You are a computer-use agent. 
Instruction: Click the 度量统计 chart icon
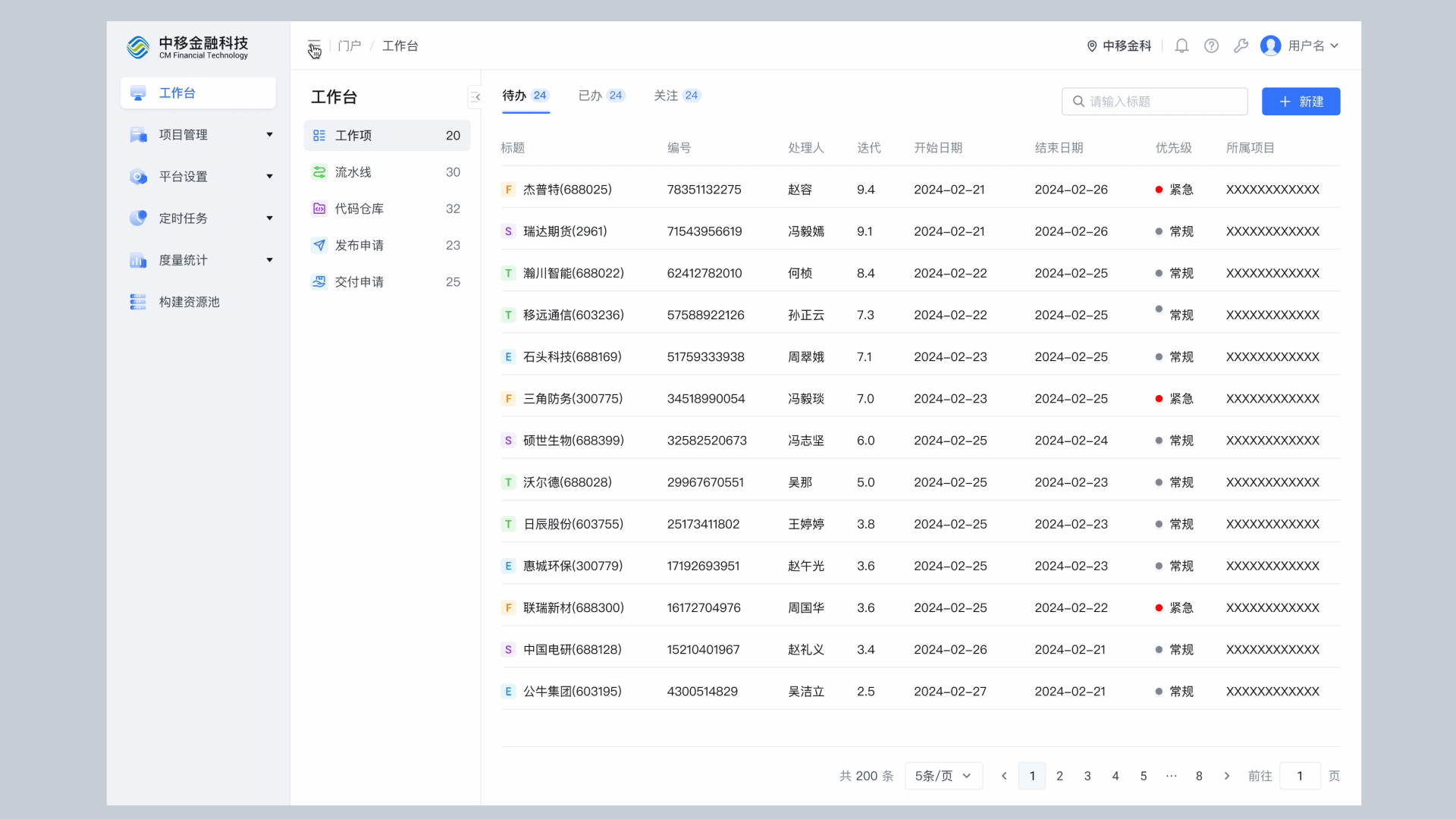pos(138,260)
